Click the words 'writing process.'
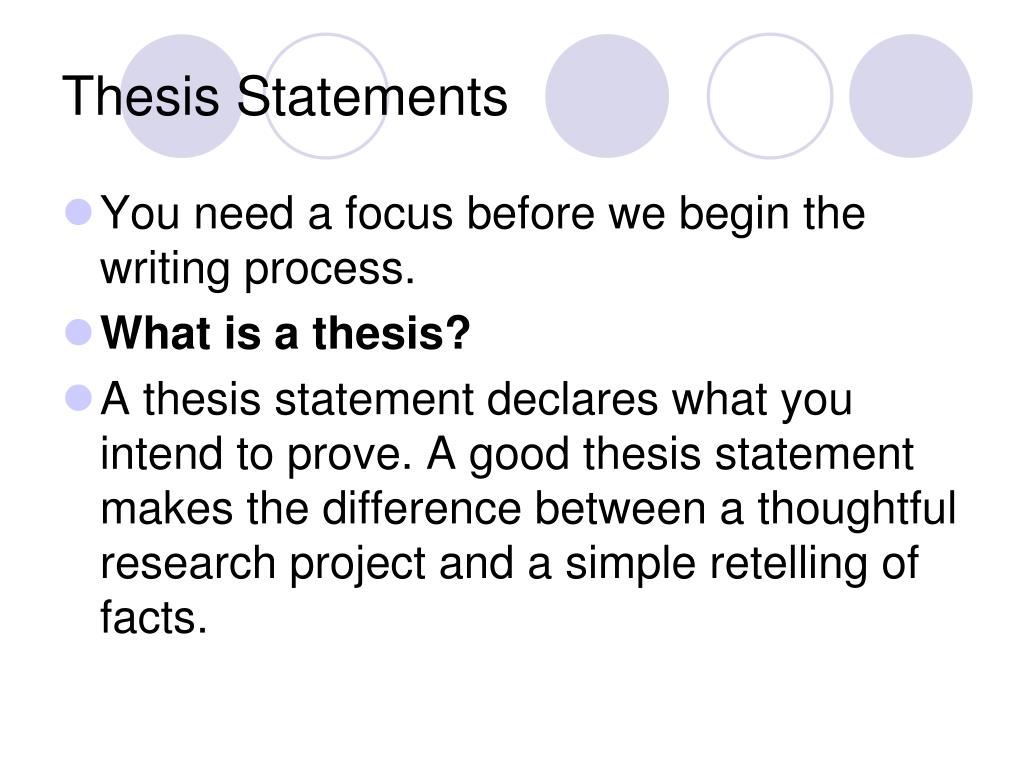Screen dimensions: 1024x768 point(257,269)
